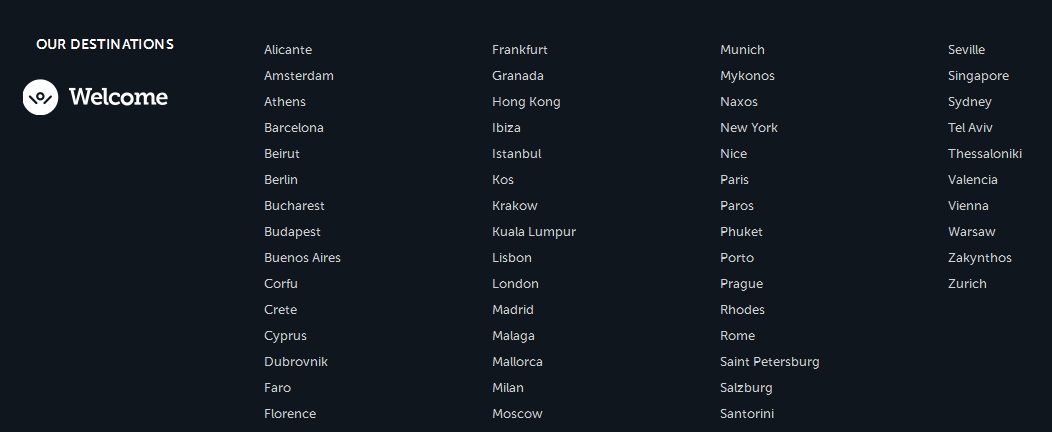Go to the Amsterdam destination
The image size is (1052, 432).
(x=299, y=76)
